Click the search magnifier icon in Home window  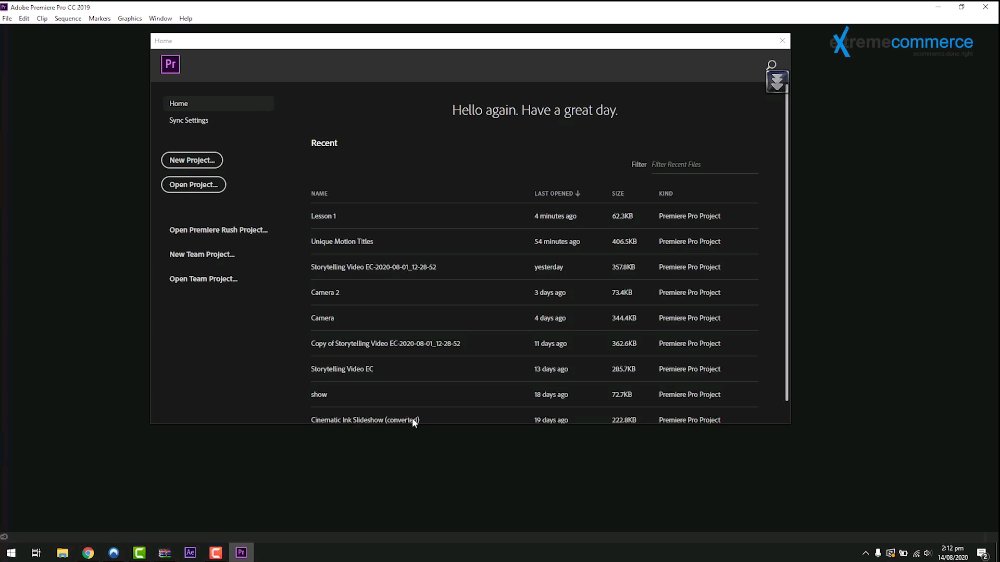coord(771,64)
